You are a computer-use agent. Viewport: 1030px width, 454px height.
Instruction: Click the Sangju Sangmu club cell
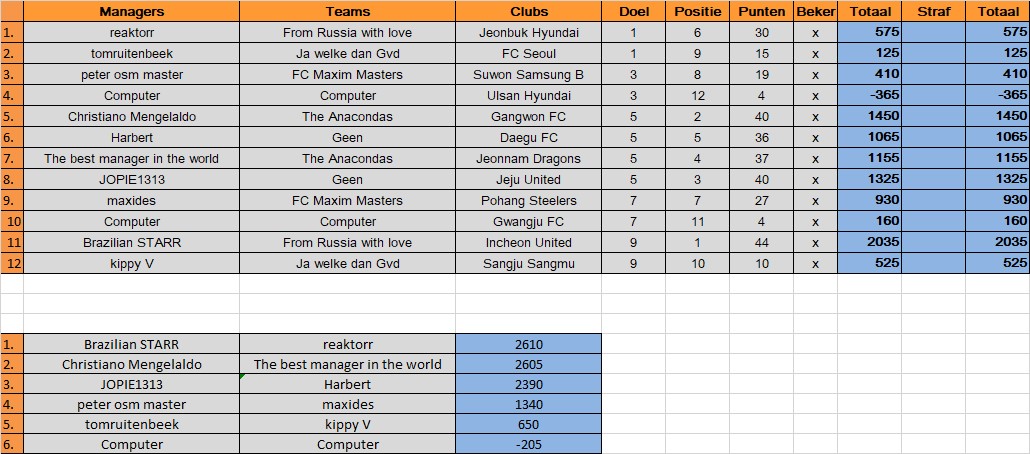tap(528, 263)
